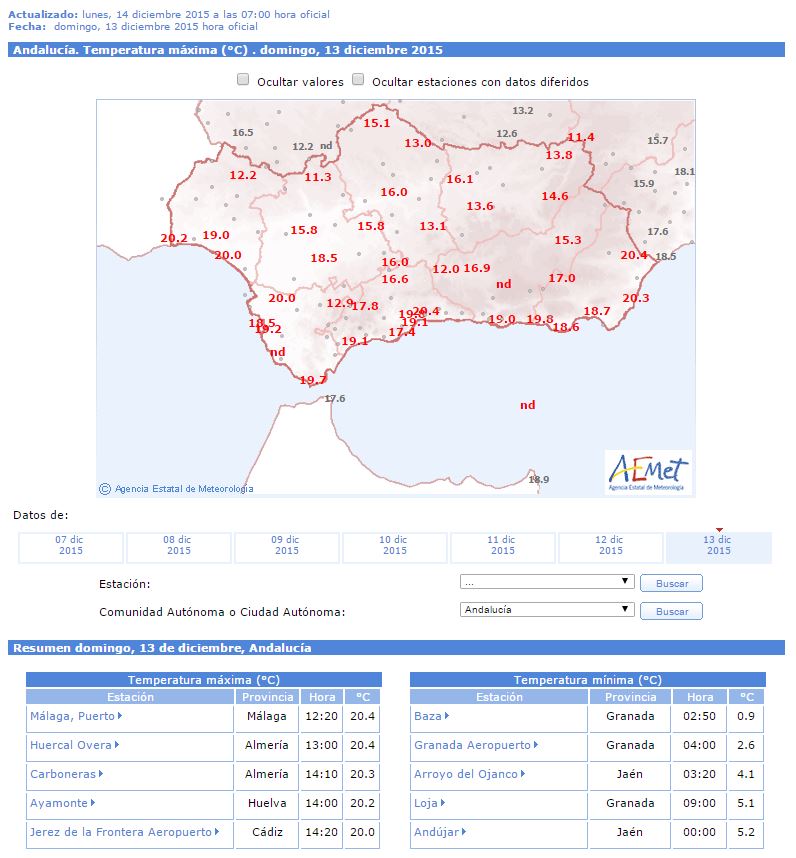Choose the 12 dic 2015 date tab
796x858 pixels.
[x=610, y=546]
